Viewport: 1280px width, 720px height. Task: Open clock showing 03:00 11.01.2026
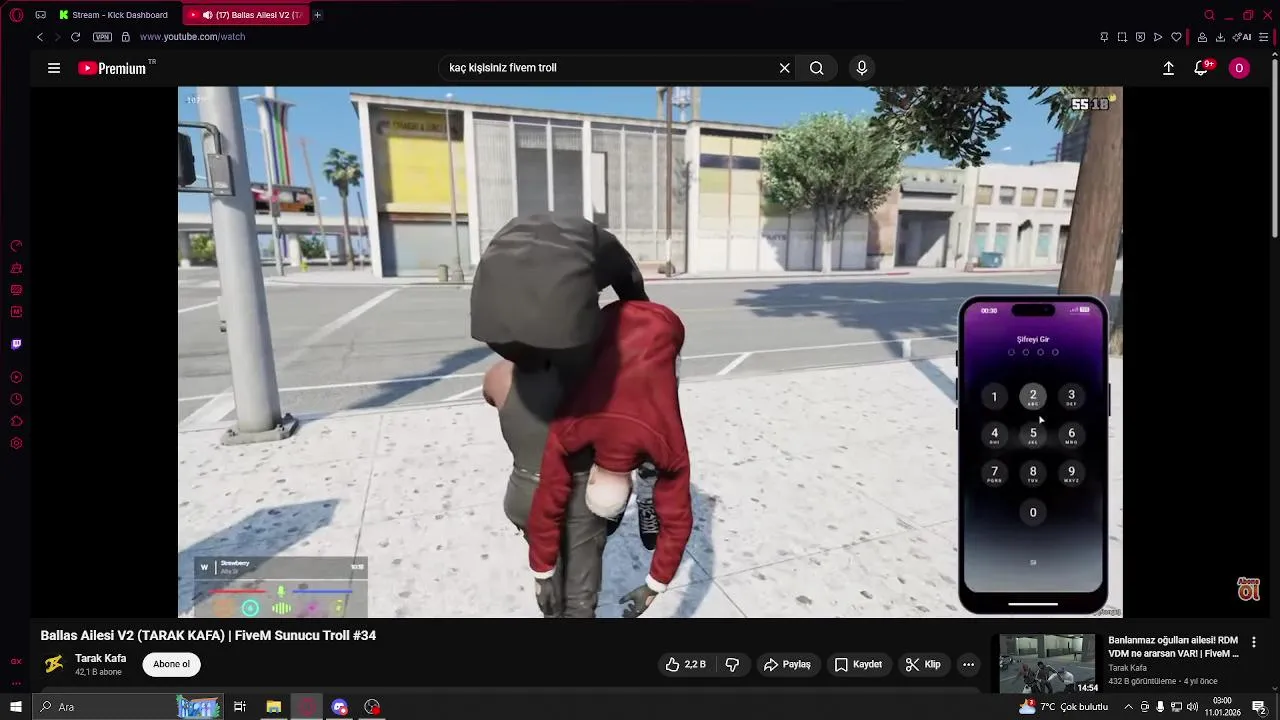[1222, 707]
